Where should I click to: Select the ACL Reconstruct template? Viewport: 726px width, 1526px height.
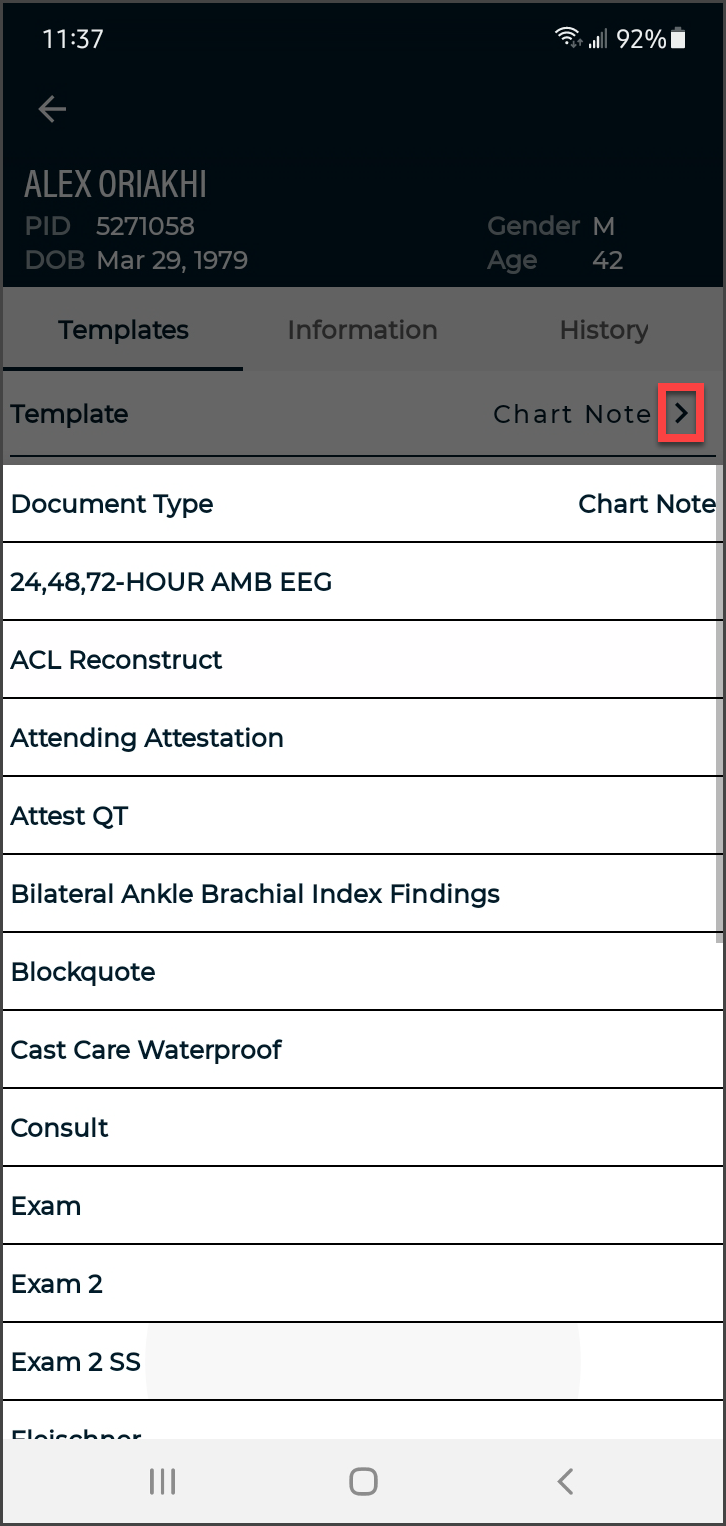[x=117, y=660]
